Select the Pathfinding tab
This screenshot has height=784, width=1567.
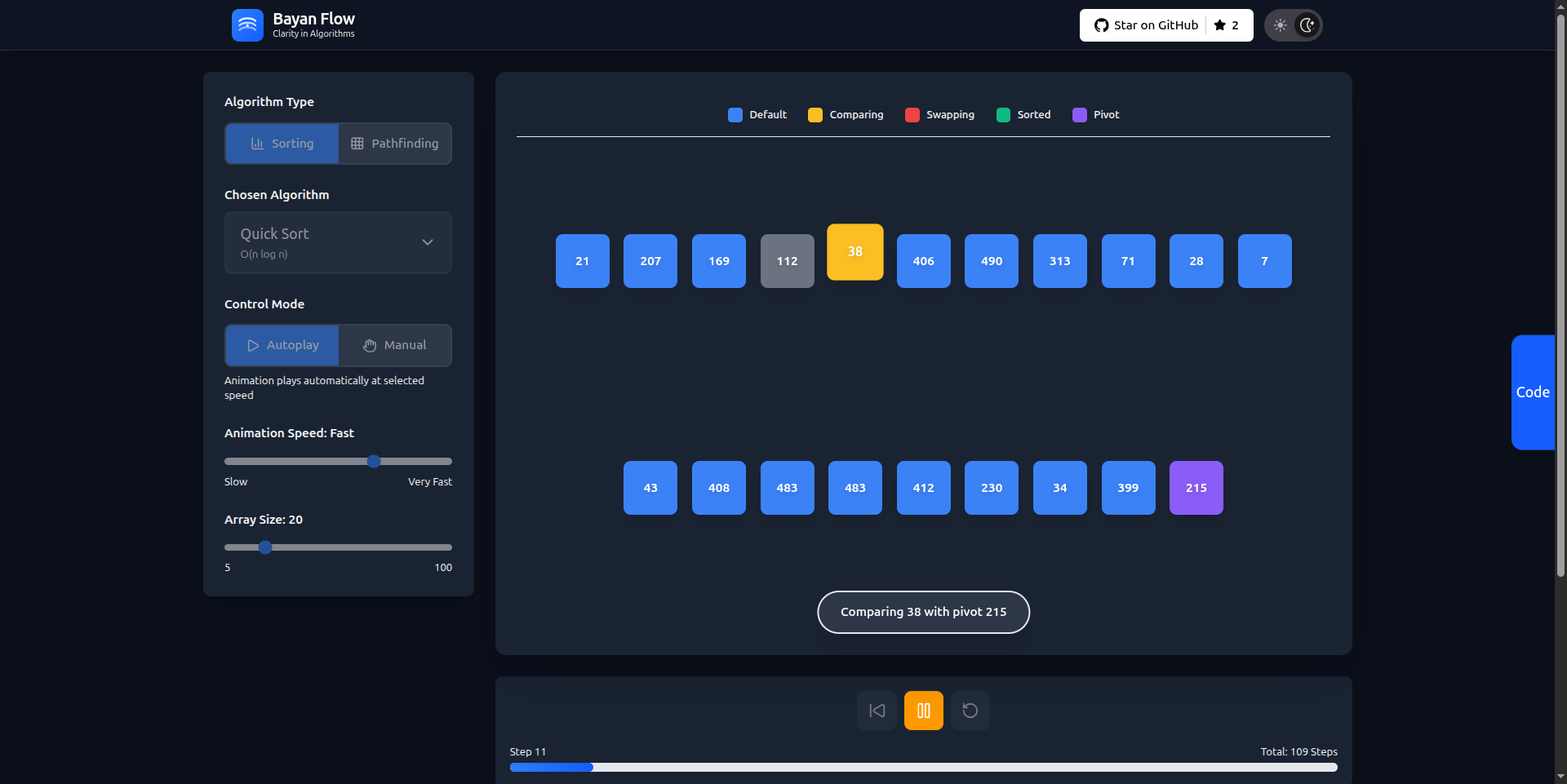(395, 143)
